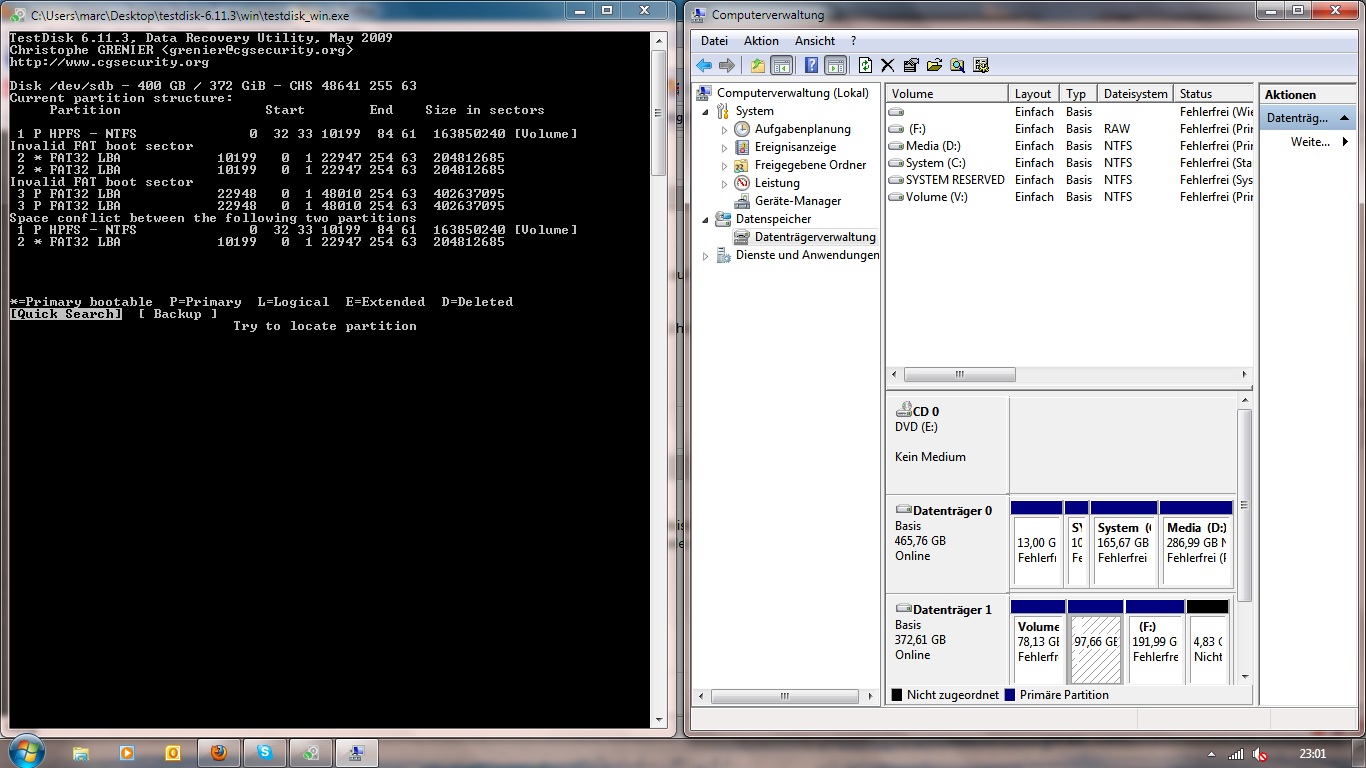The width and height of the screenshot is (1366, 768).
Task: Expand the Freigegebene Ordner node
Action: [x=724, y=165]
